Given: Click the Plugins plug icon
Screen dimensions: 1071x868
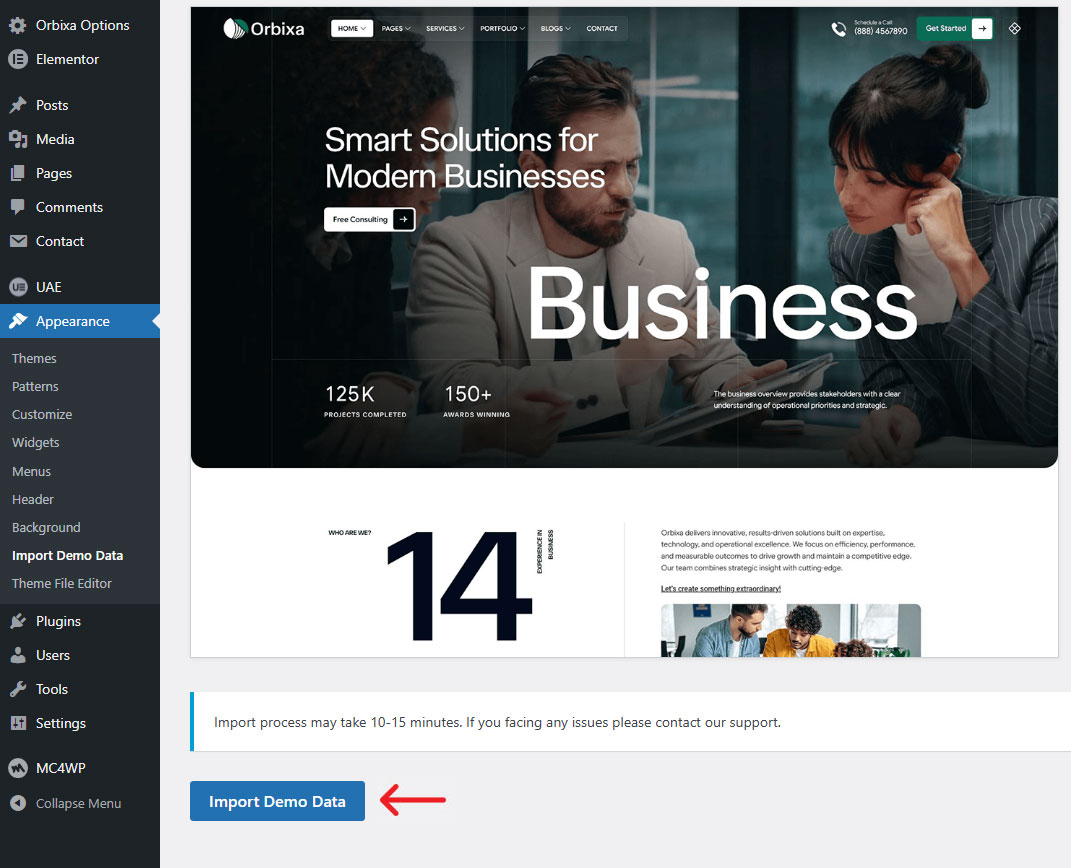Looking at the screenshot, I should tap(18, 621).
